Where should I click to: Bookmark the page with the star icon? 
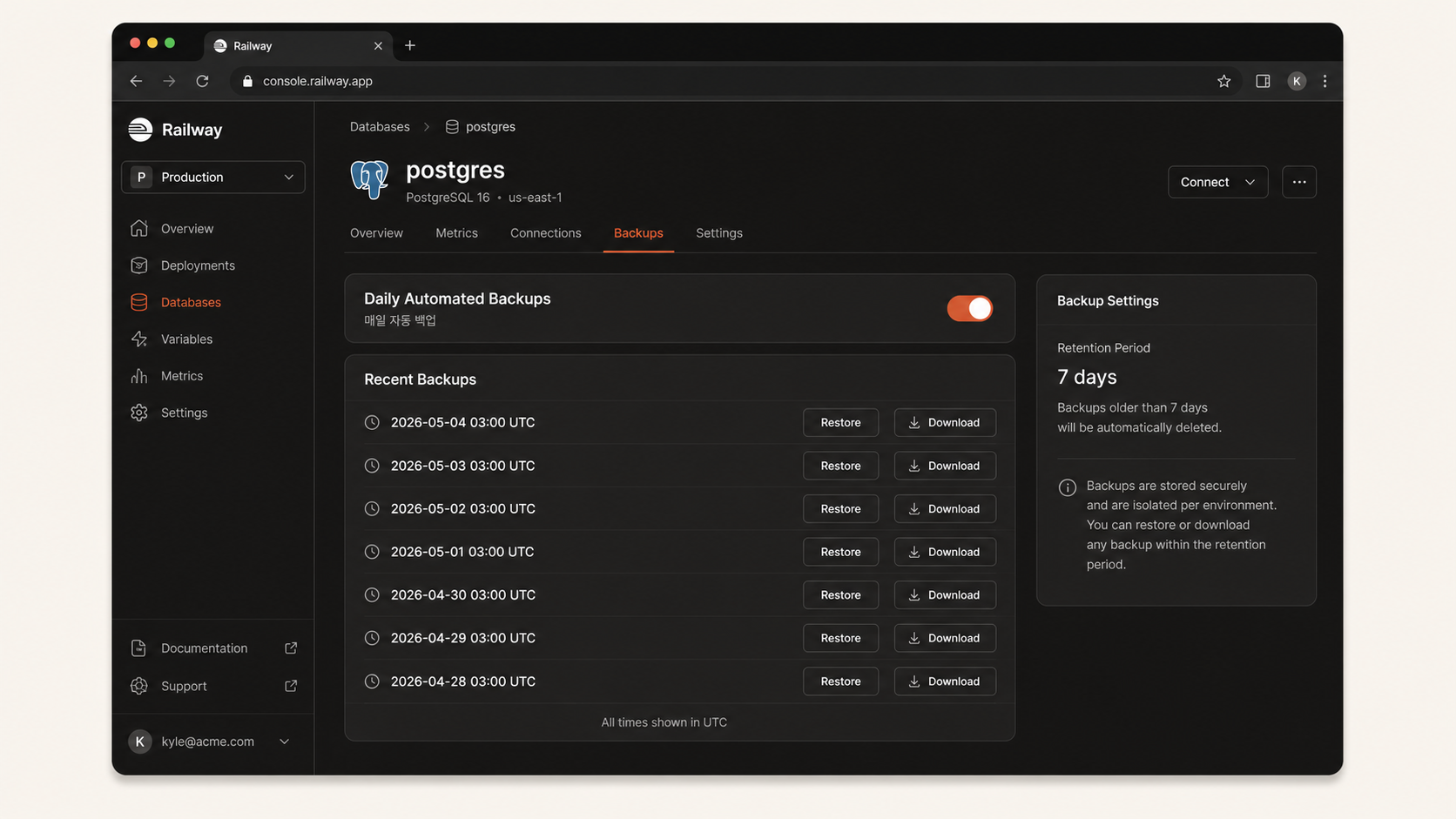[1223, 81]
